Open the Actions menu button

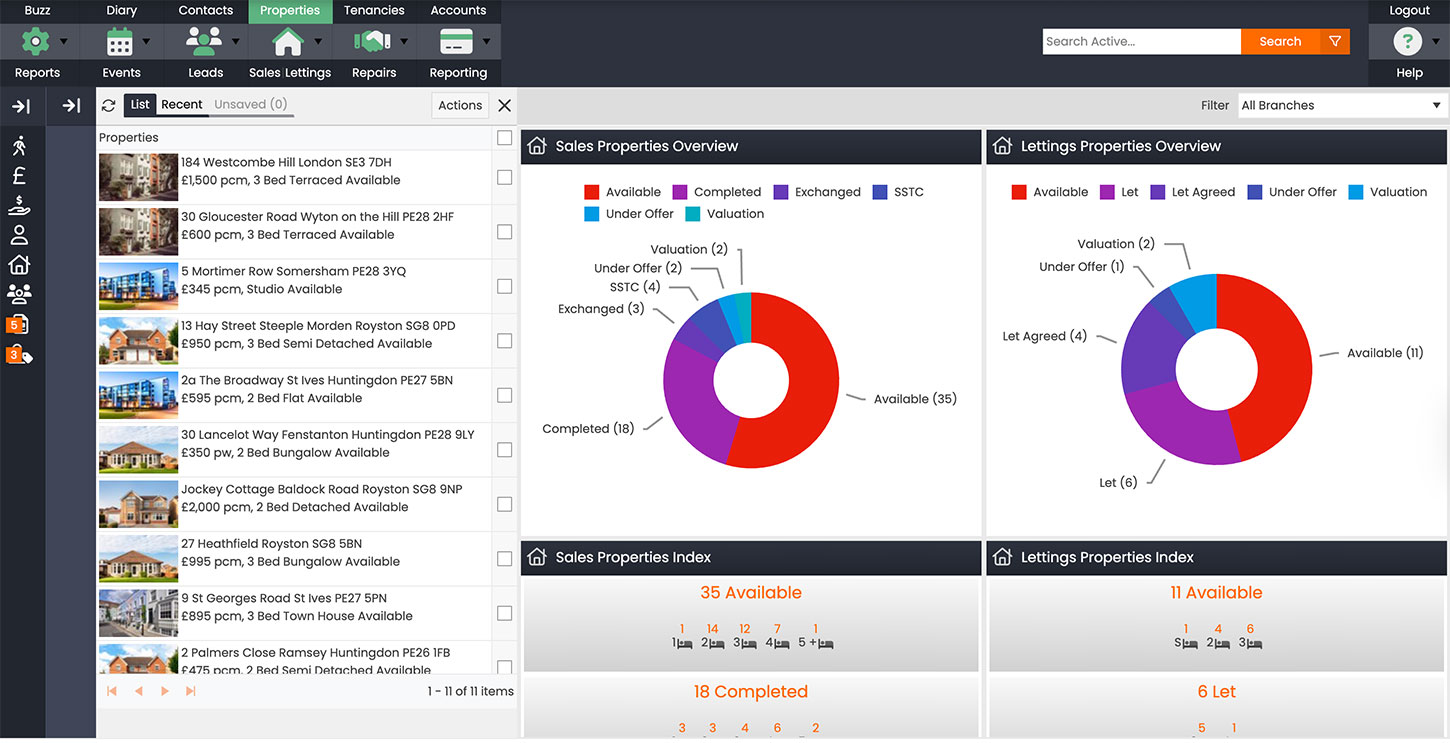459,104
